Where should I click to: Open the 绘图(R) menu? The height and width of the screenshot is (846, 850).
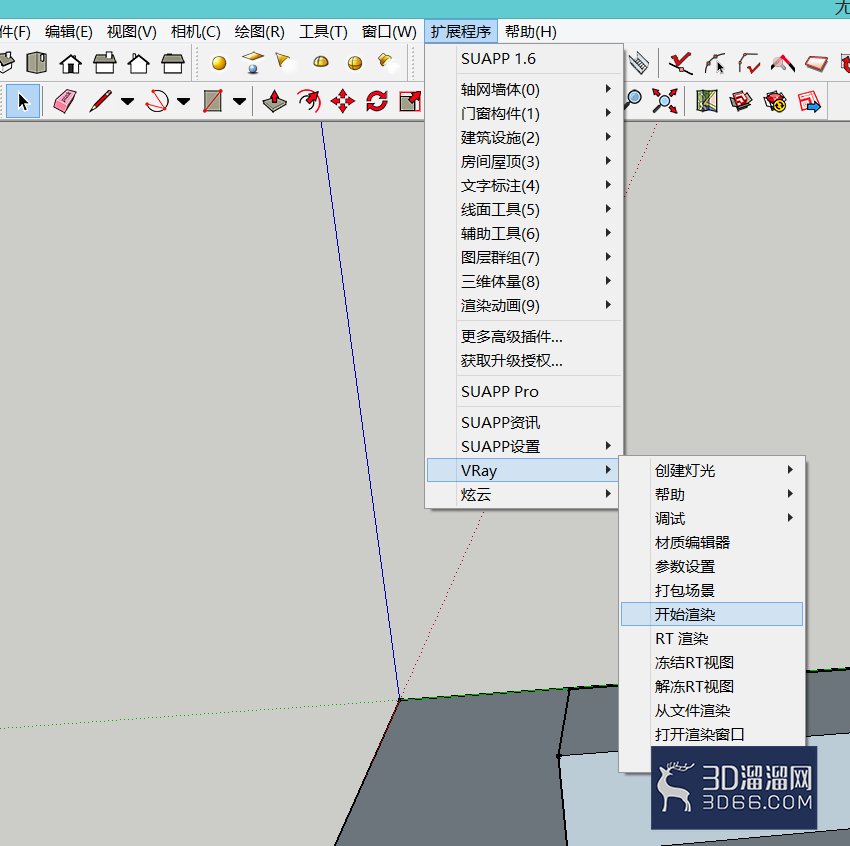260,31
